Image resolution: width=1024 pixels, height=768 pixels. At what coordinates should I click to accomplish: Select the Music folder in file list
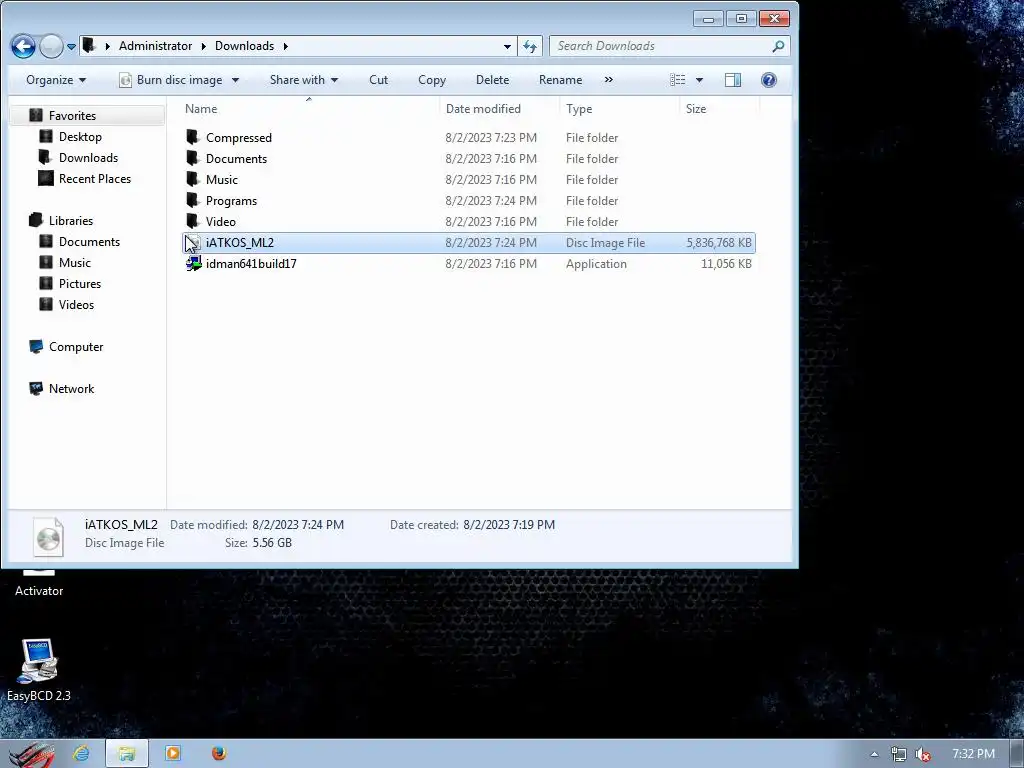click(469, 180)
